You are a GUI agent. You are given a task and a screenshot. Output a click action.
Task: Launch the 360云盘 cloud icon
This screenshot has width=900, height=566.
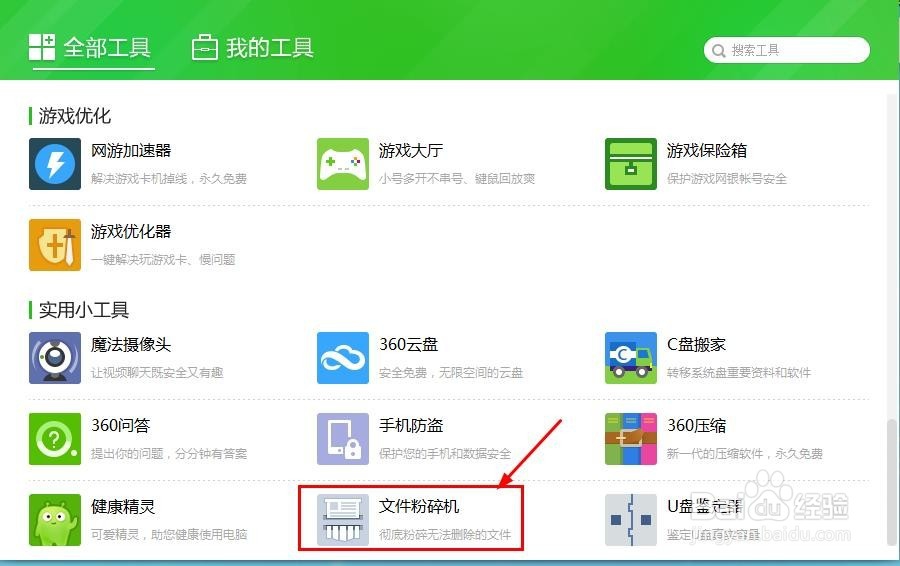343,358
